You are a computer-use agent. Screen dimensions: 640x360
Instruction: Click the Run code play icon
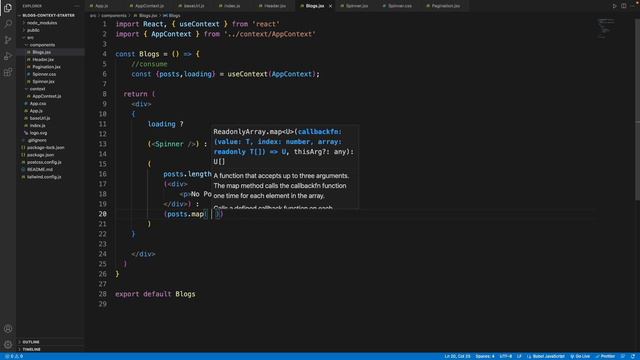tap(614, 6)
